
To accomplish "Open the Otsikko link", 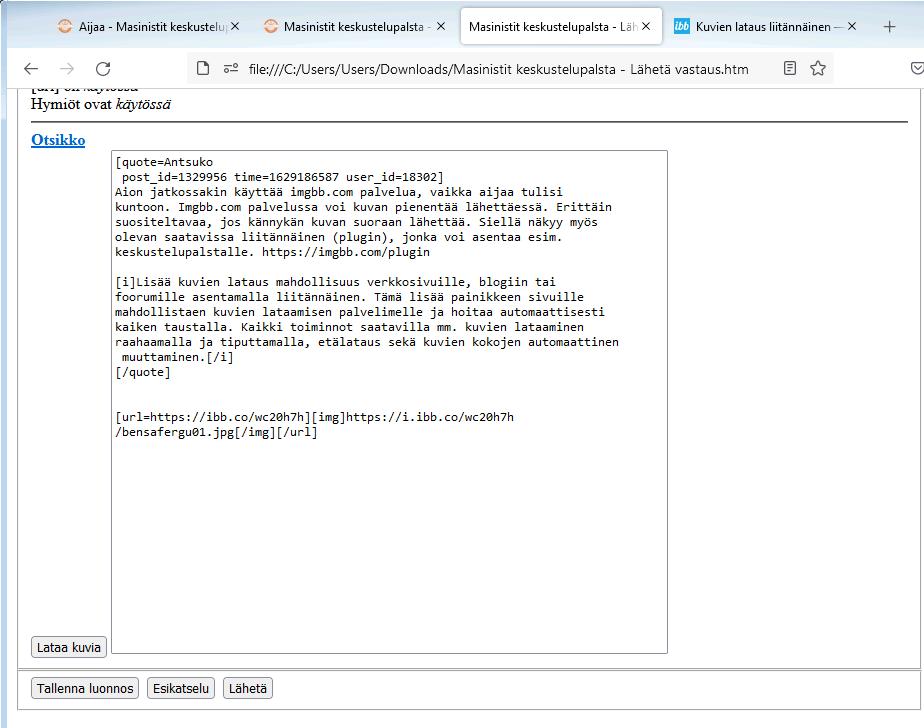I will coord(58,140).
